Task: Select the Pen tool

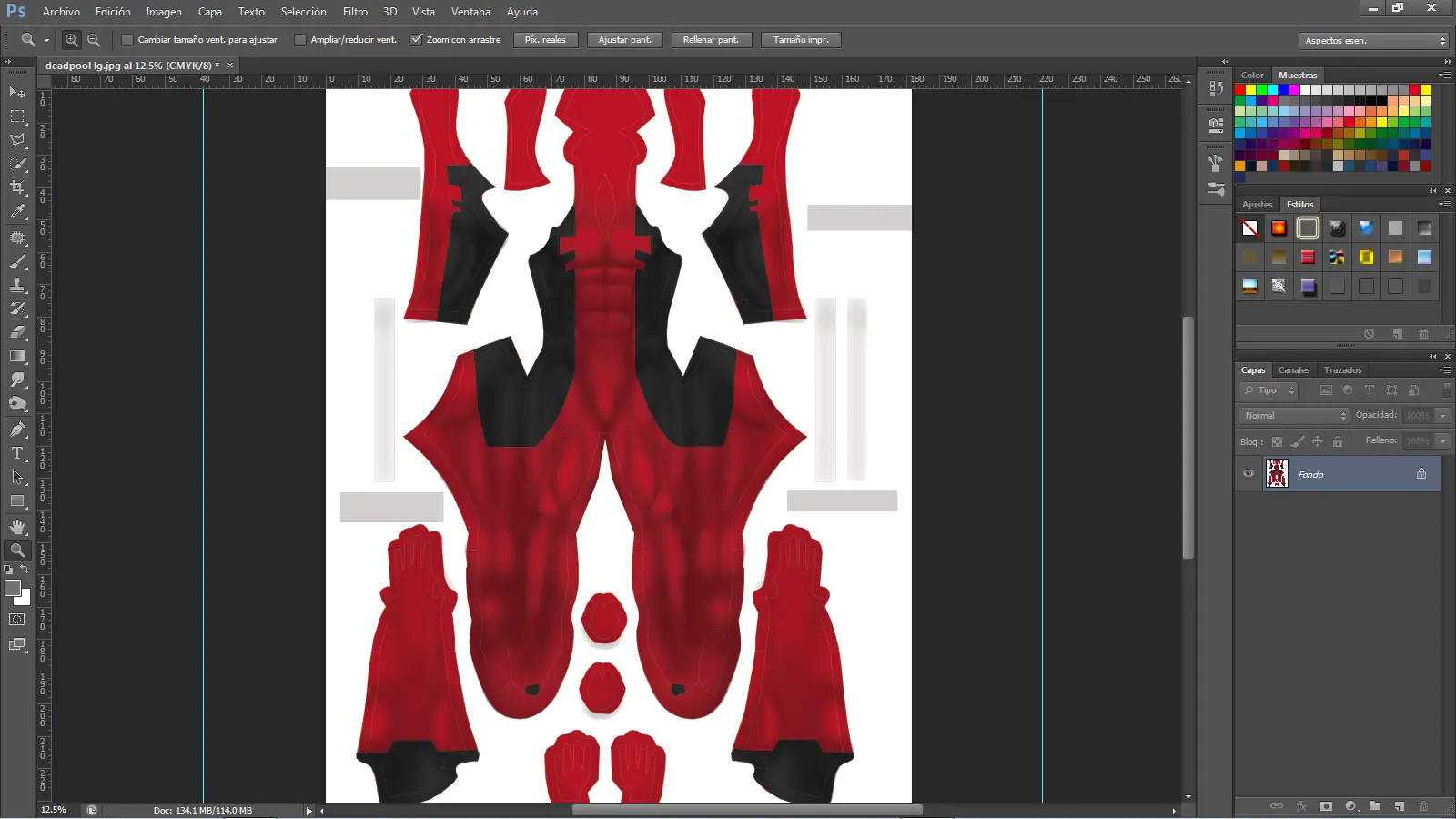Action: tap(17, 430)
